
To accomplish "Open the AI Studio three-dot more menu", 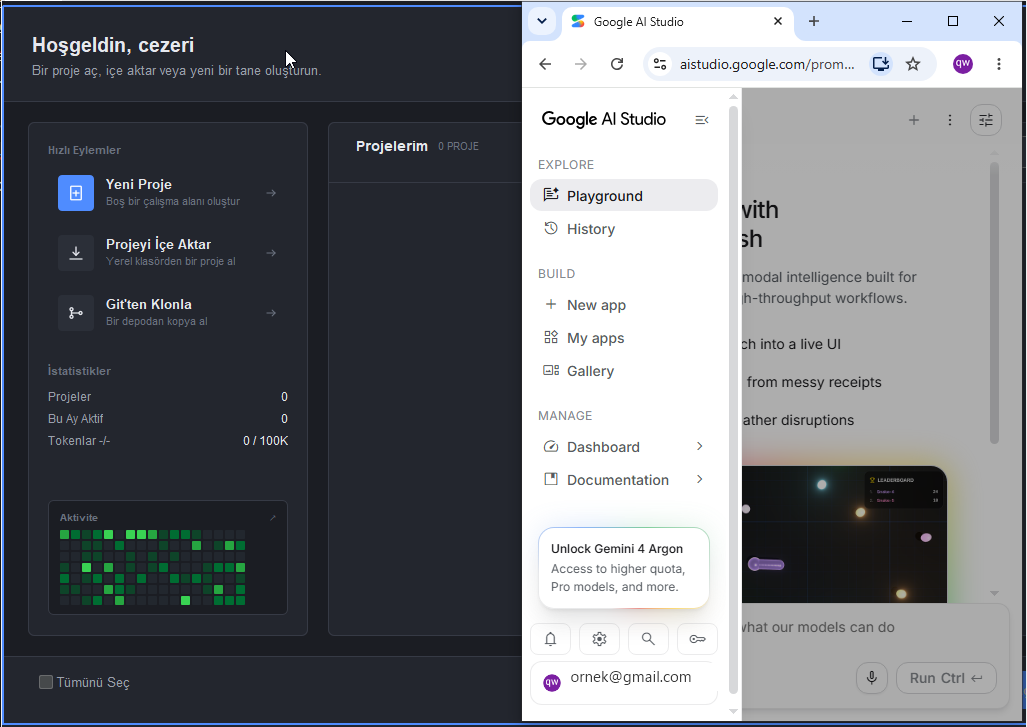I will [x=950, y=120].
